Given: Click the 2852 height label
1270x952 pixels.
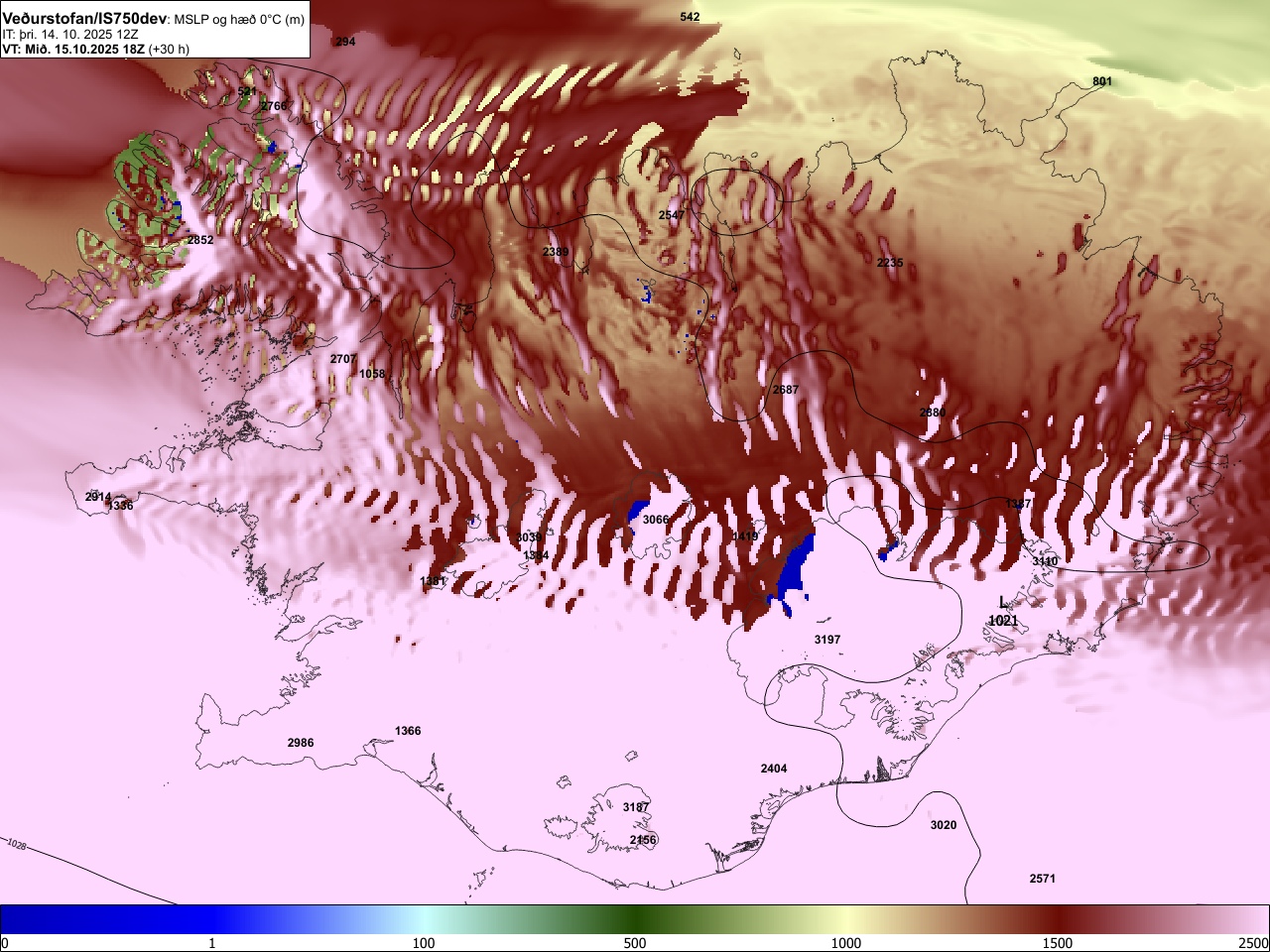Looking at the screenshot, I should (x=200, y=240).
